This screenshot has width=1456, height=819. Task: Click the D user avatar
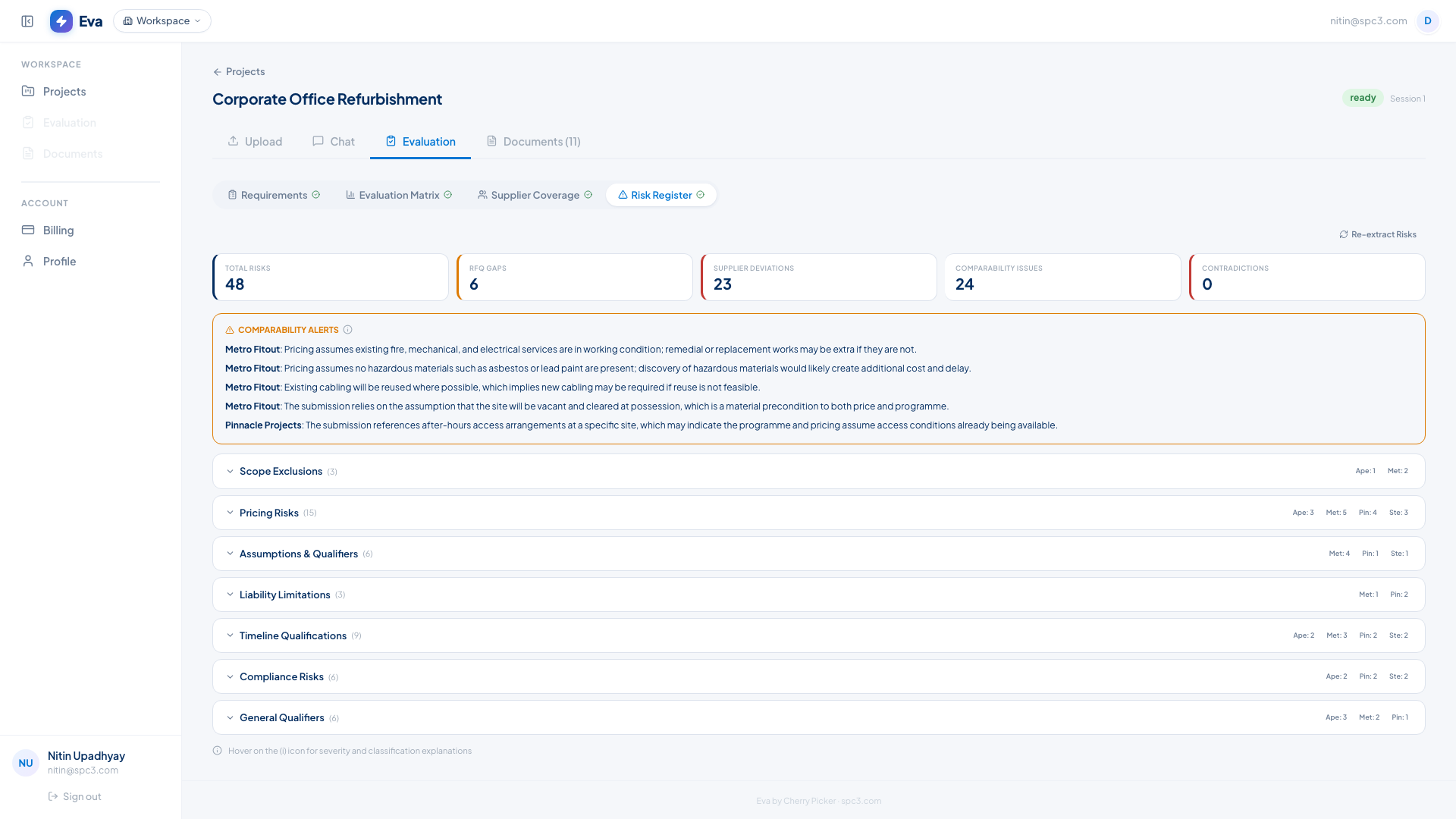pyautogui.click(x=1427, y=21)
